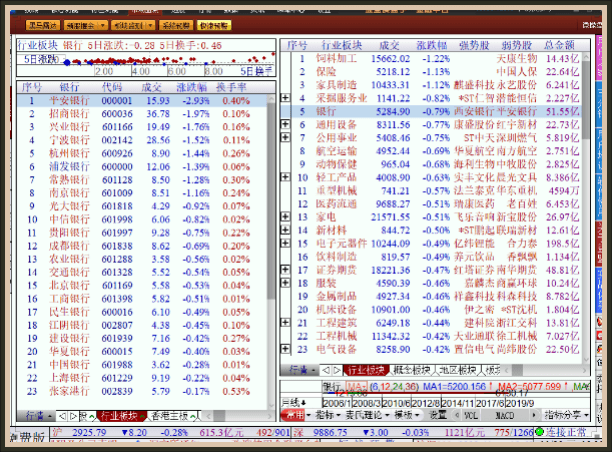Expand the 通用设备 sector row
This screenshot has width=612, height=452.
click(x=285, y=124)
